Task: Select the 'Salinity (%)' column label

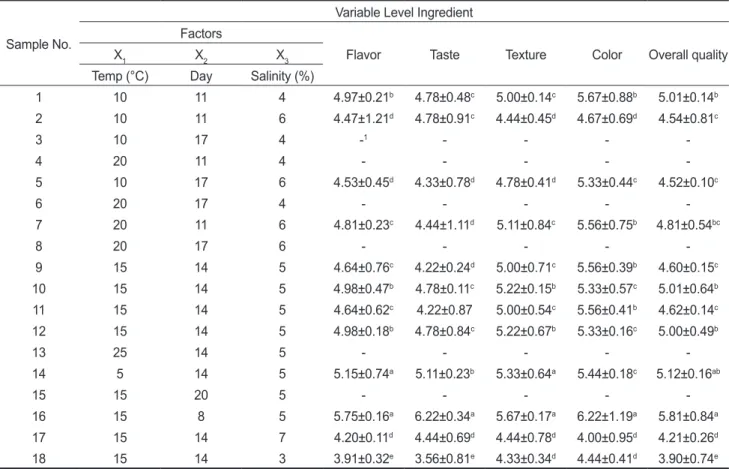Action: (x=282, y=76)
